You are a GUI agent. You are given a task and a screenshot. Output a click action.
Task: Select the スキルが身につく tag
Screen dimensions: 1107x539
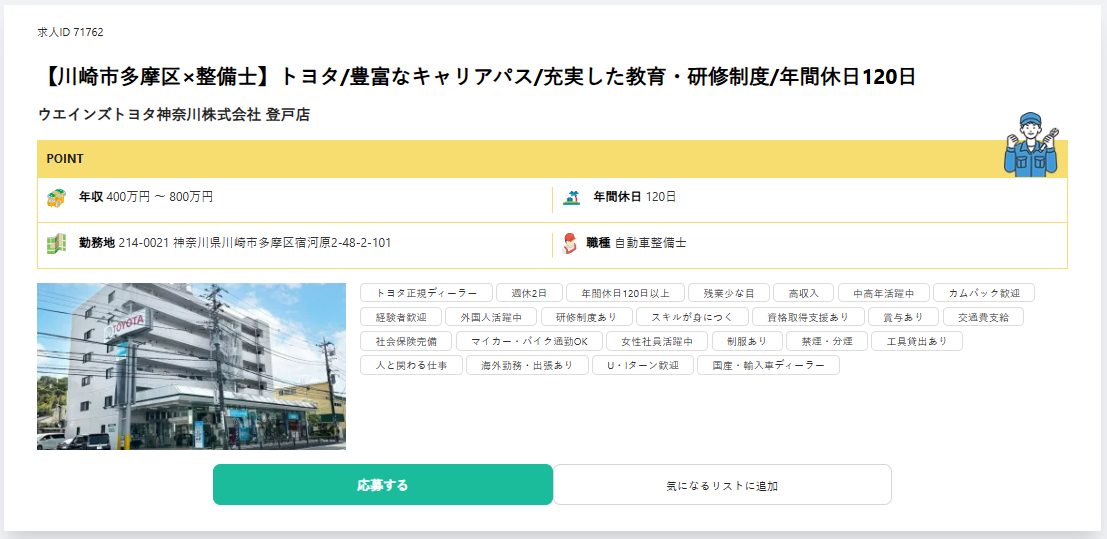[x=692, y=317]
